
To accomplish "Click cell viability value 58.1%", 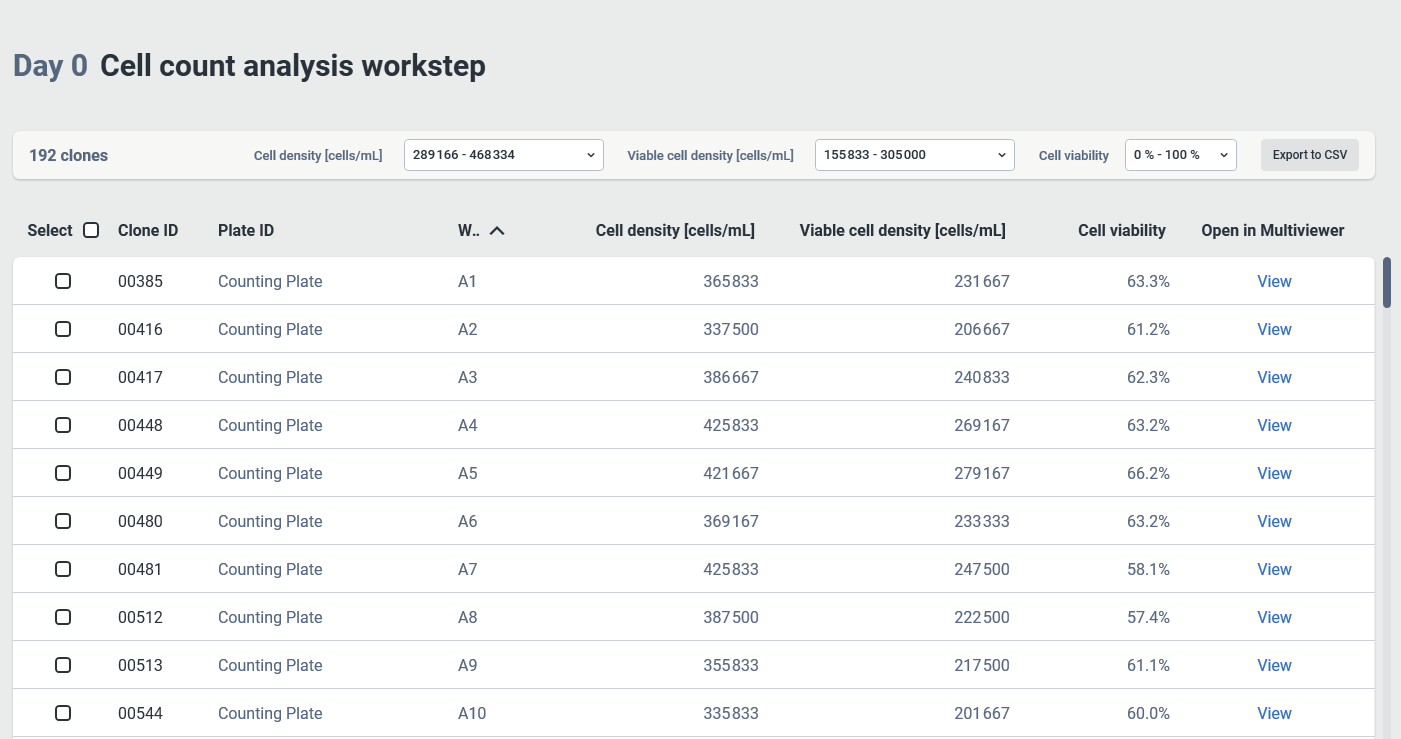I will [x=1148, y=569].
